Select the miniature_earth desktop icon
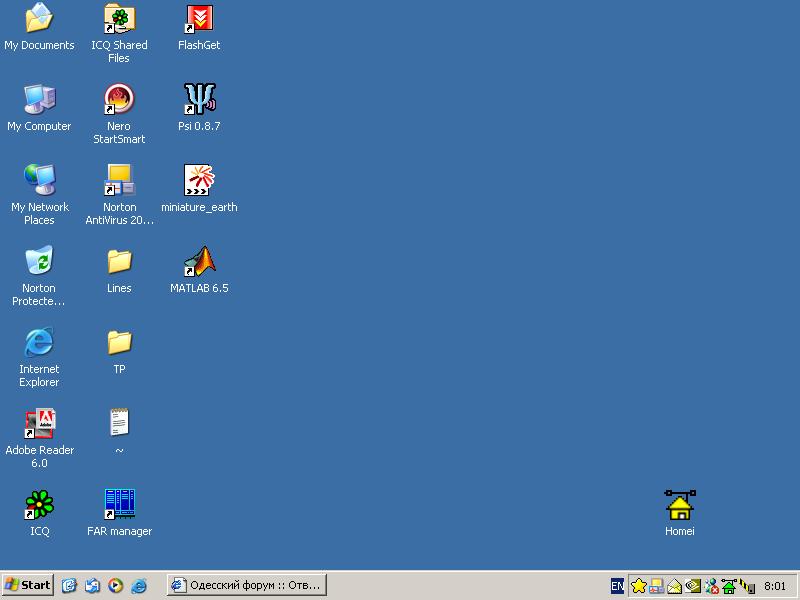The height and width of the screenshot is (600, 800). coord(199,181)
